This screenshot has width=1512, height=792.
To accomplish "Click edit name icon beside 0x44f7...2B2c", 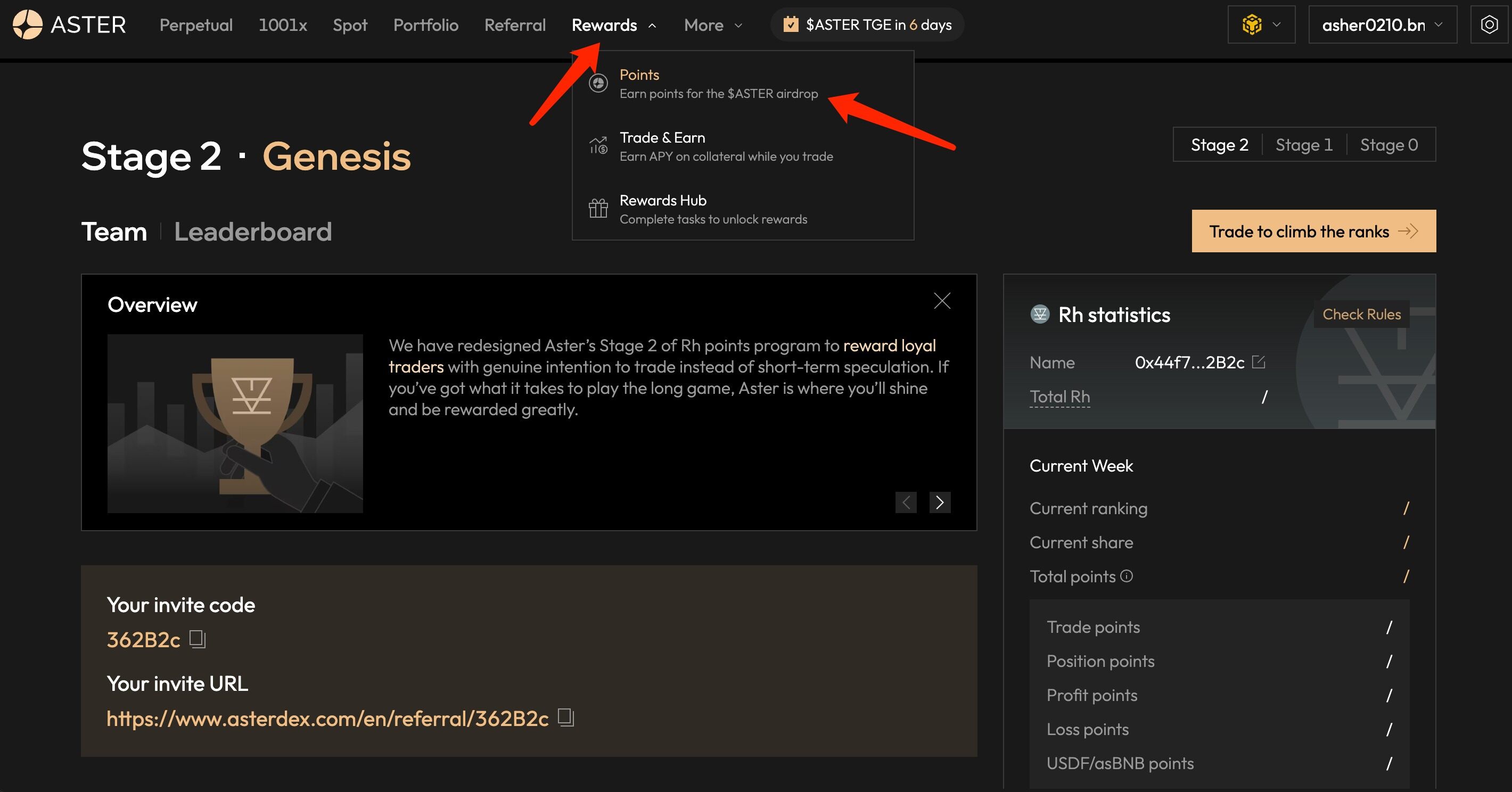I will point(1258,362).
